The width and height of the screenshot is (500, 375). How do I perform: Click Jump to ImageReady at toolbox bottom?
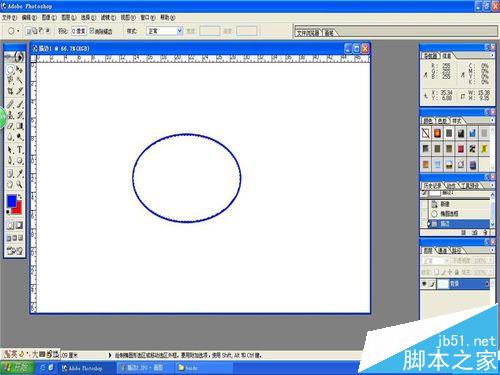point(15,251)
